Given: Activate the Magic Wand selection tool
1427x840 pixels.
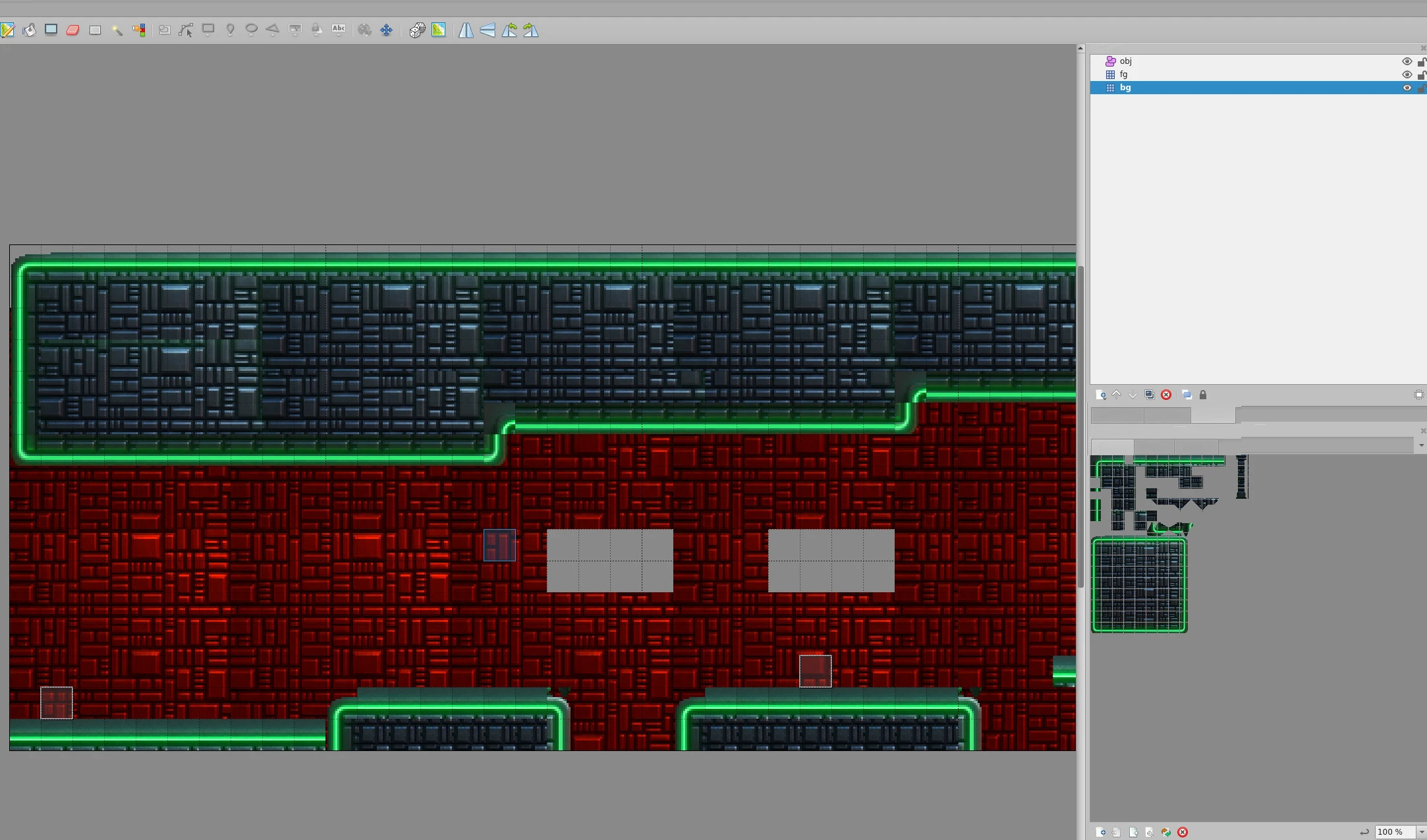Looking at the screenshot, I should point(118,30).
